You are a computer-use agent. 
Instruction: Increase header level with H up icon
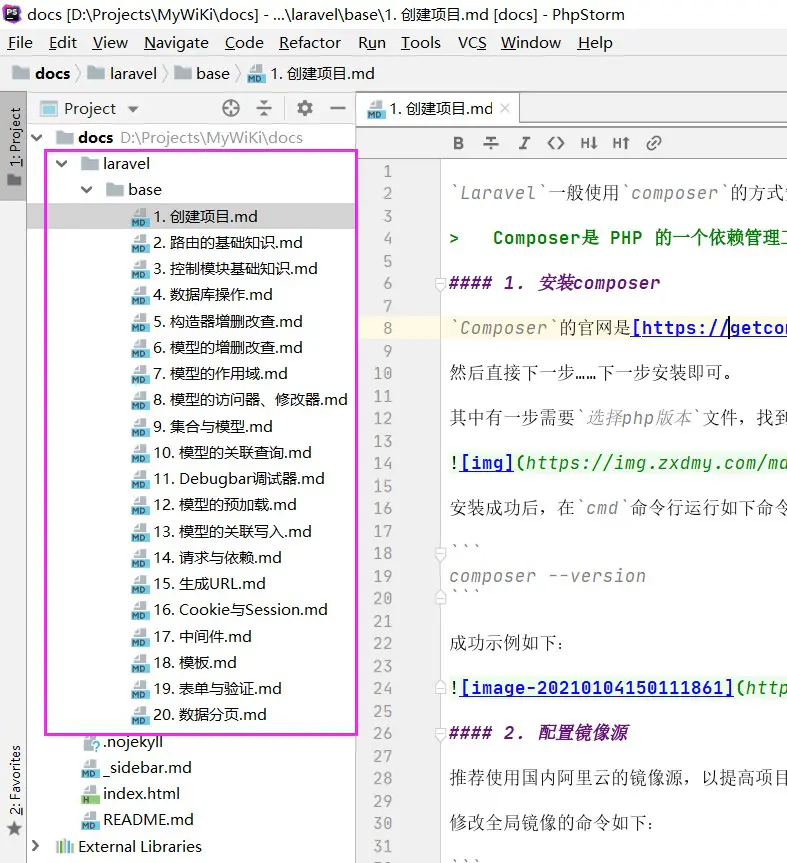(x=621, y=144)
